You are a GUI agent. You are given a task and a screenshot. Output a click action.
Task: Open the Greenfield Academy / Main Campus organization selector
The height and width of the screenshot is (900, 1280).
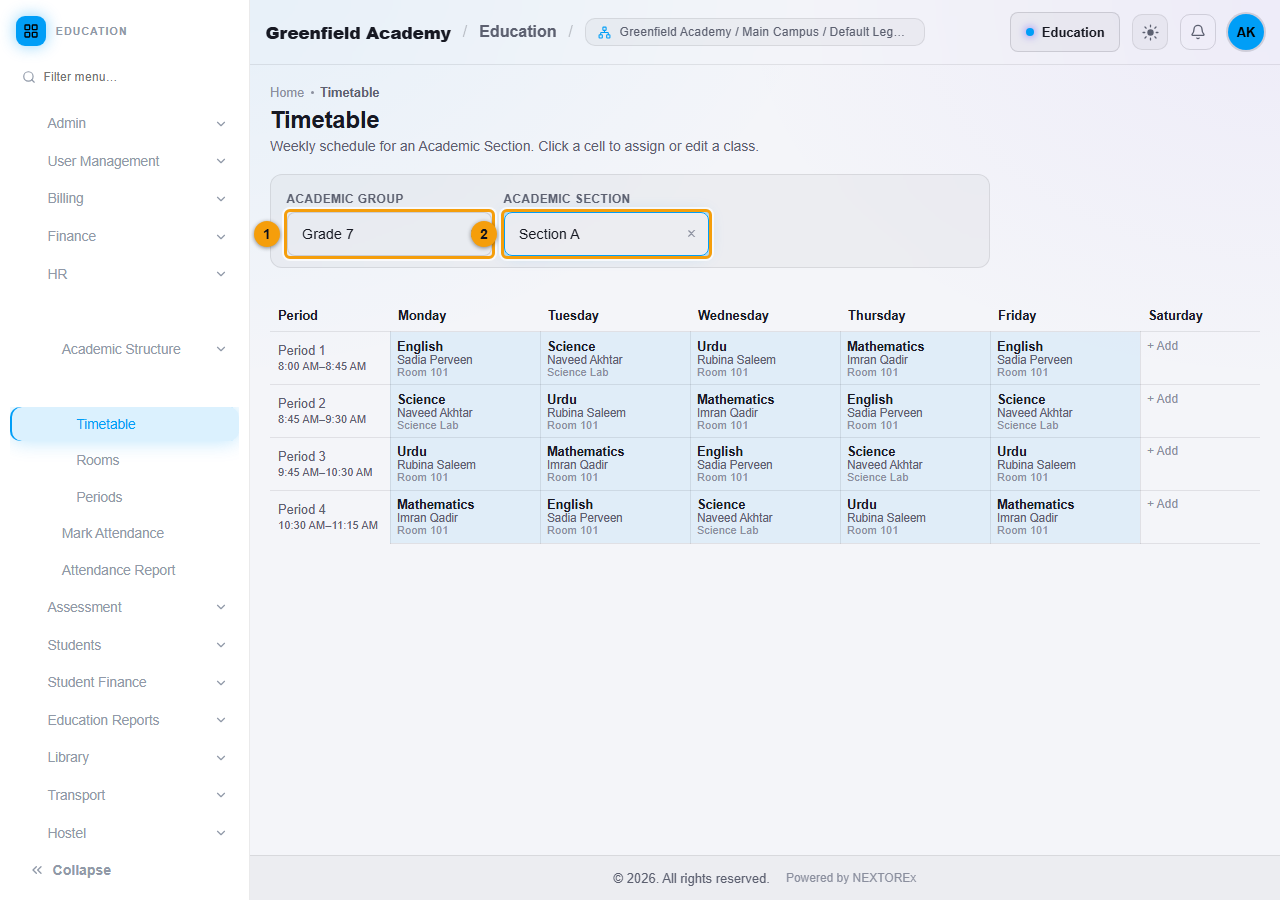(x=755, y=32)
